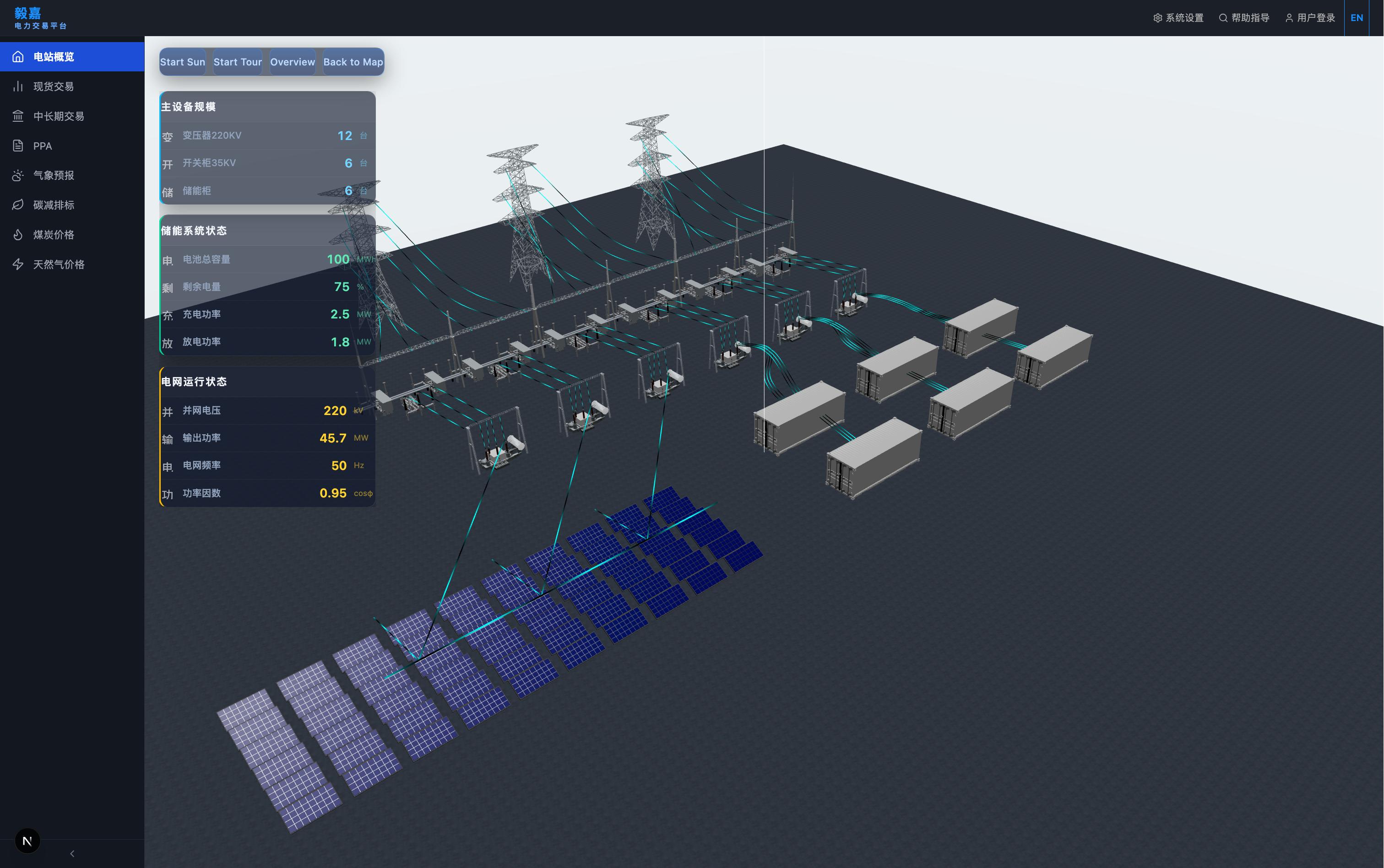1384x868 pixels.
Task: Click the Start Tour button
Action: [238, 62]
